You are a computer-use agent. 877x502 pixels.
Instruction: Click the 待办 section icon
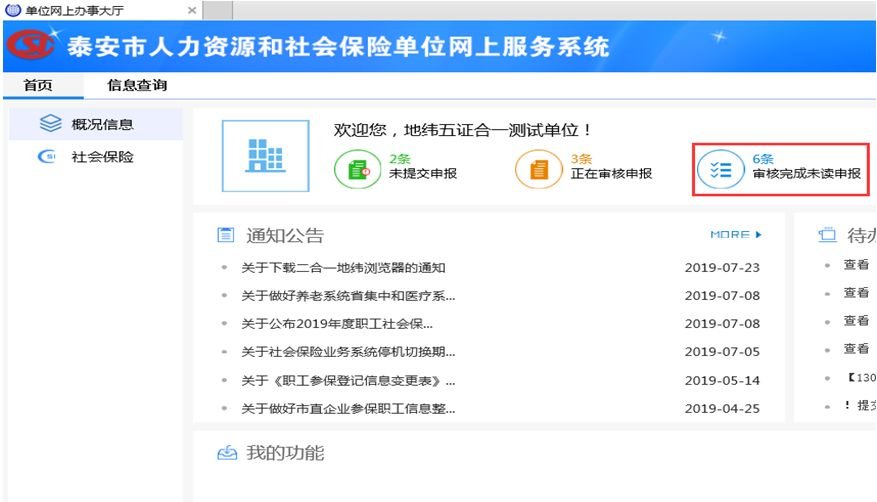point(827,235)
